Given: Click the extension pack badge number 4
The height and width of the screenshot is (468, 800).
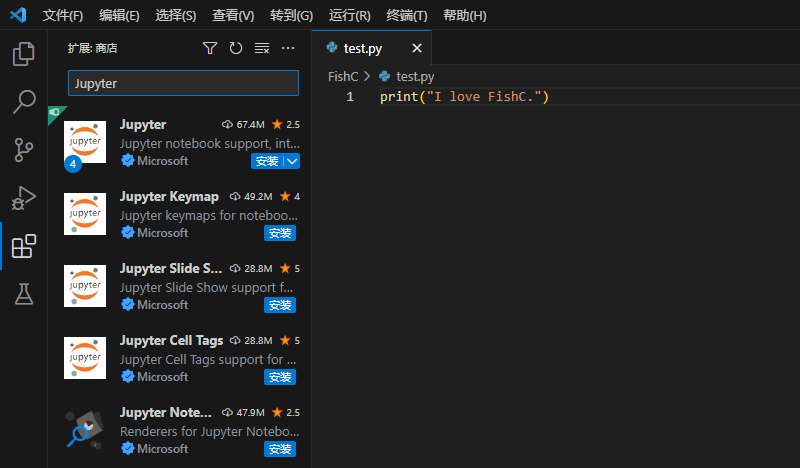Looking at the screenshot, I should [73, 164].
